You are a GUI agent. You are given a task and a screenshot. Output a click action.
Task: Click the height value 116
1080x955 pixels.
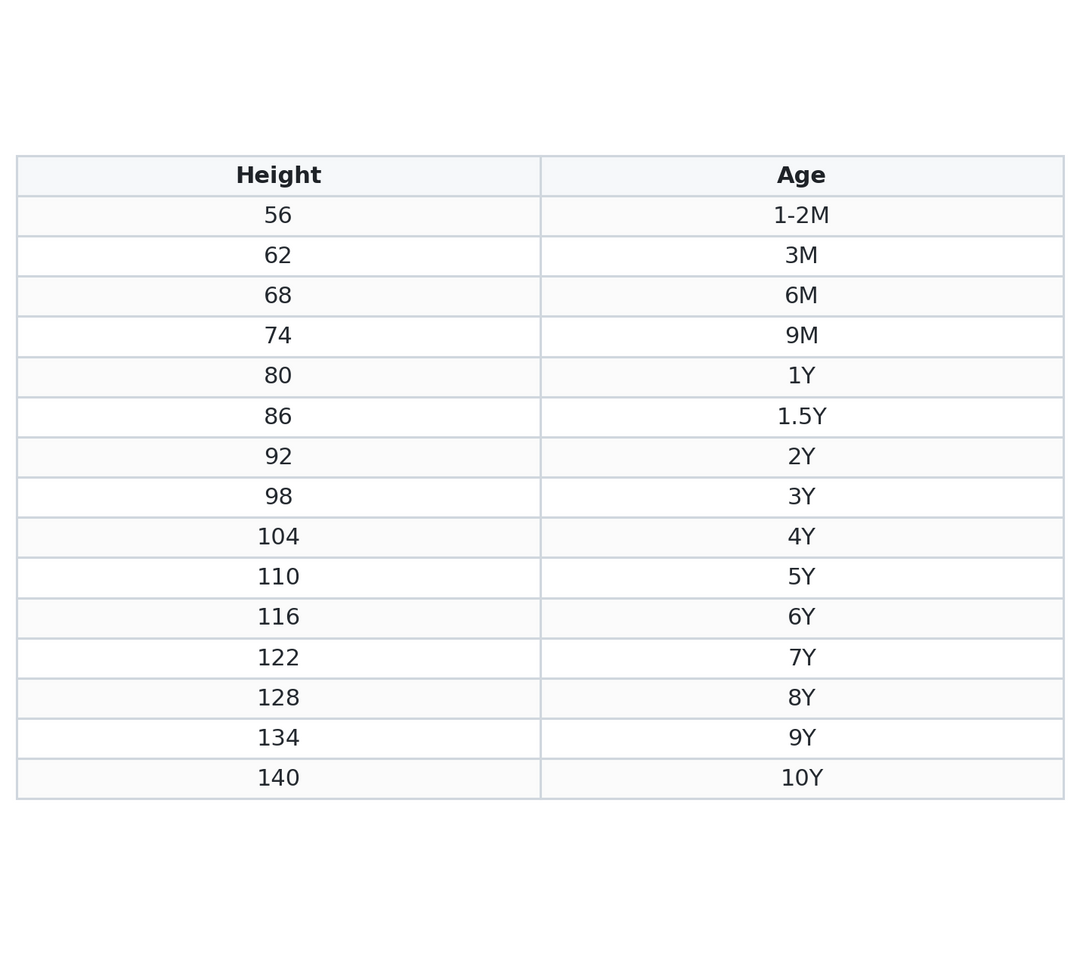coord(278,618)
